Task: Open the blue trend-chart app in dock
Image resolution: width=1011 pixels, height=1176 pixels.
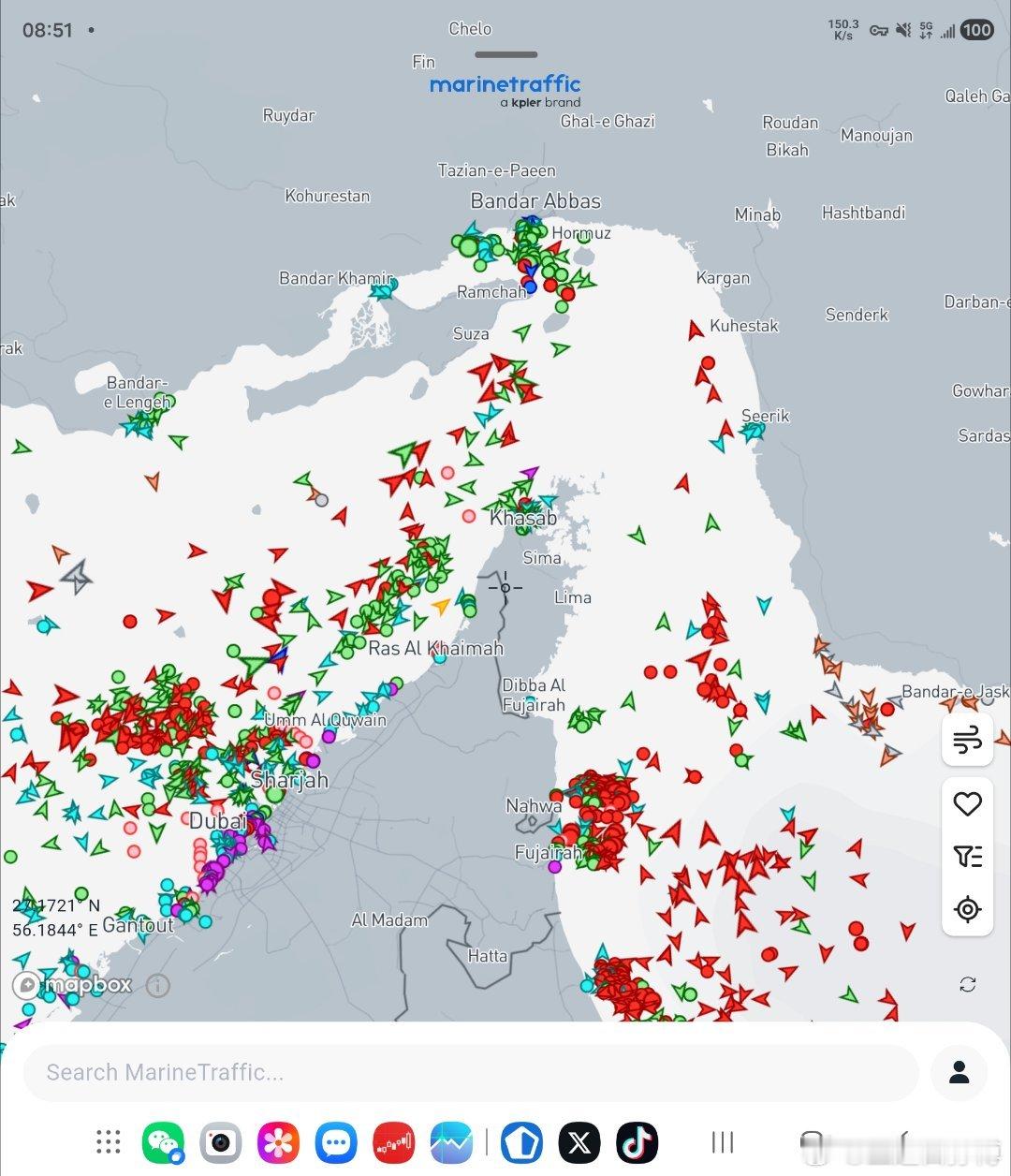Action: (x=451, y=1142)
